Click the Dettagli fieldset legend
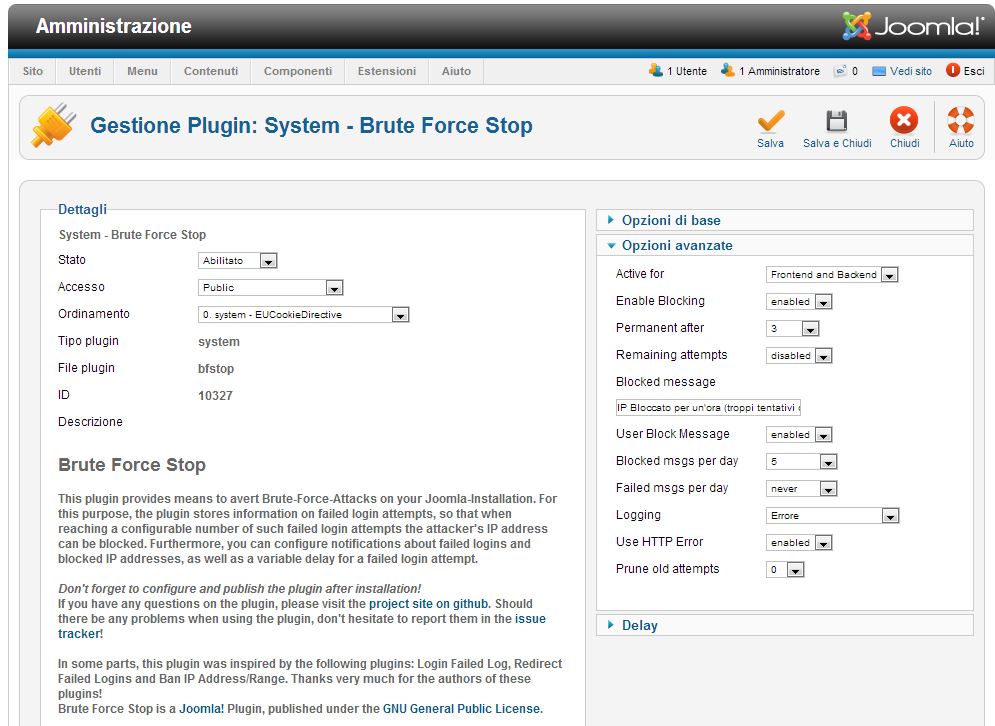This screenshot has height=726, width=995. (82, 209)
